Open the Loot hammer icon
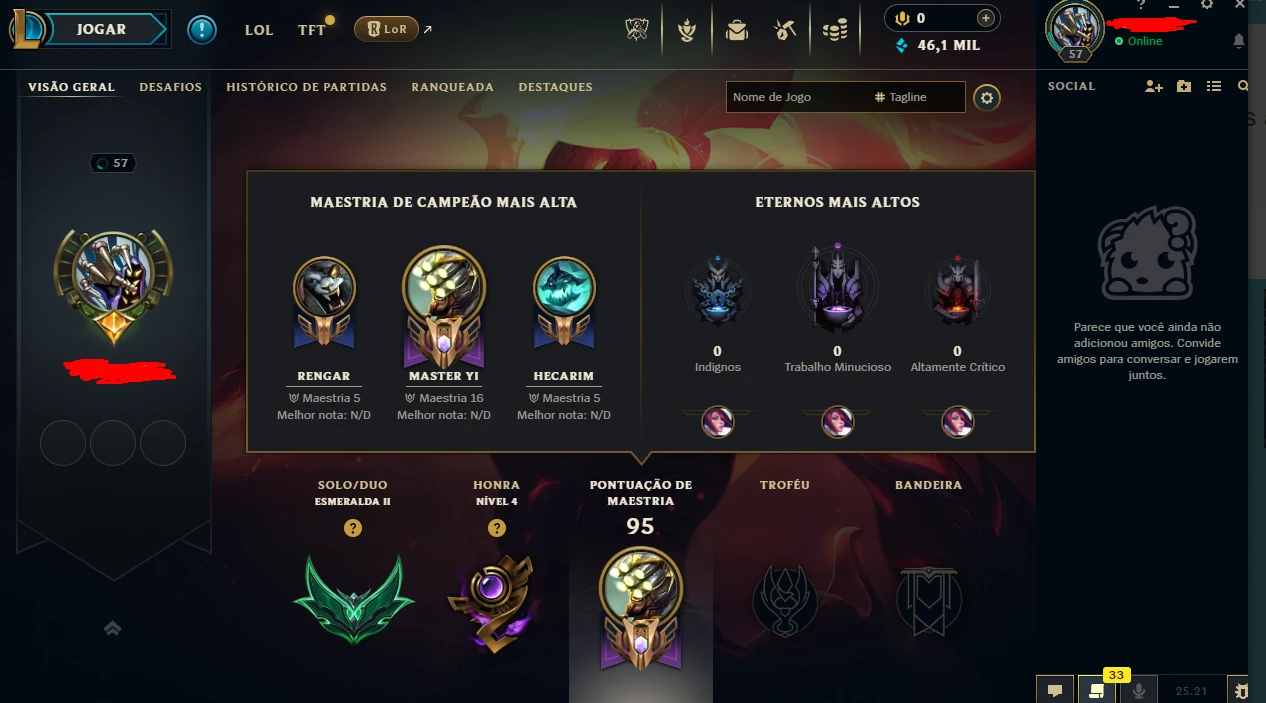Image resolution: width=1266 pixels, height=703 pixels. (x=785, y=30)
